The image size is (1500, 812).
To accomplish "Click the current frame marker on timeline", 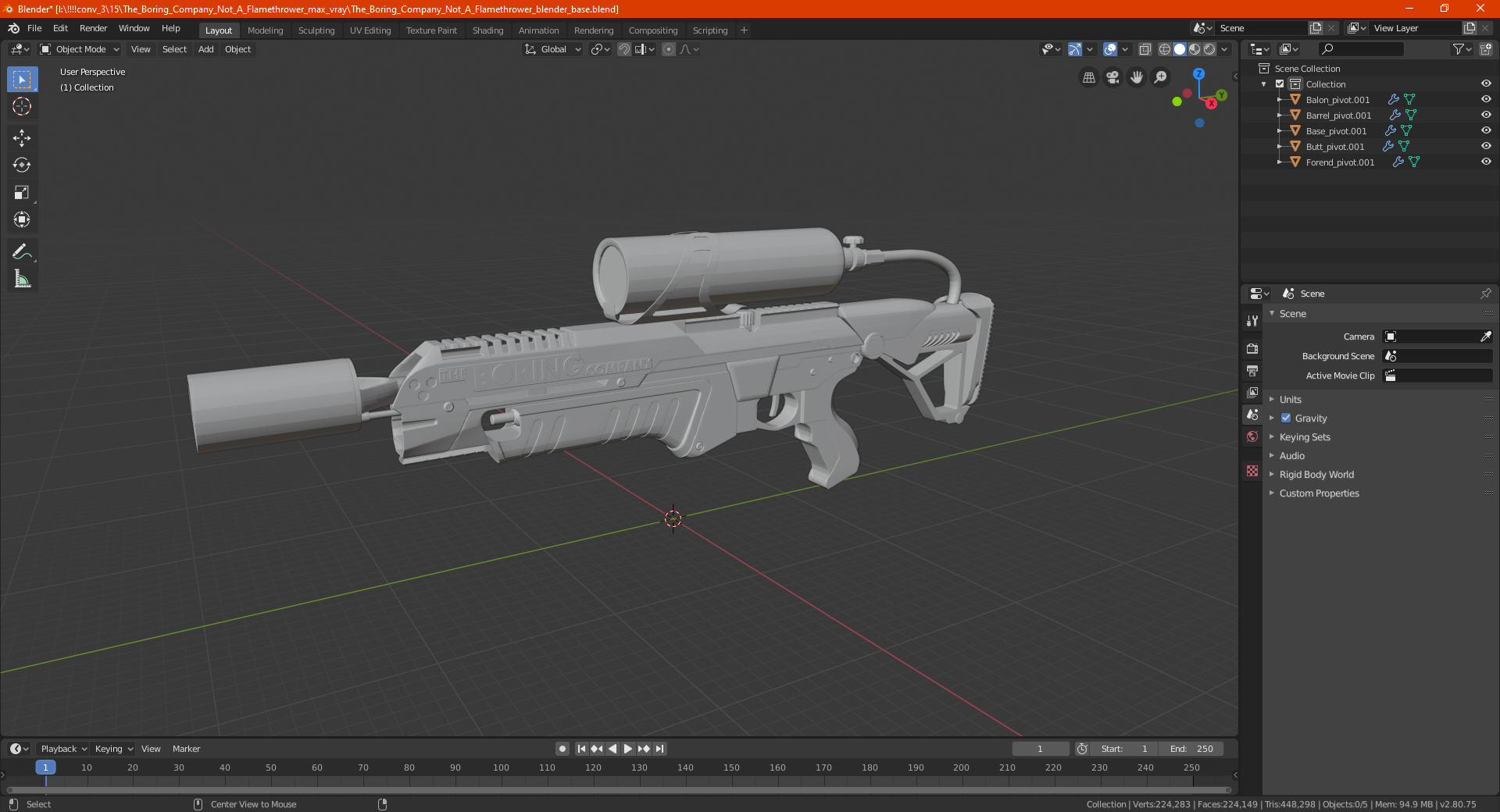I will (x=45, y=767).
